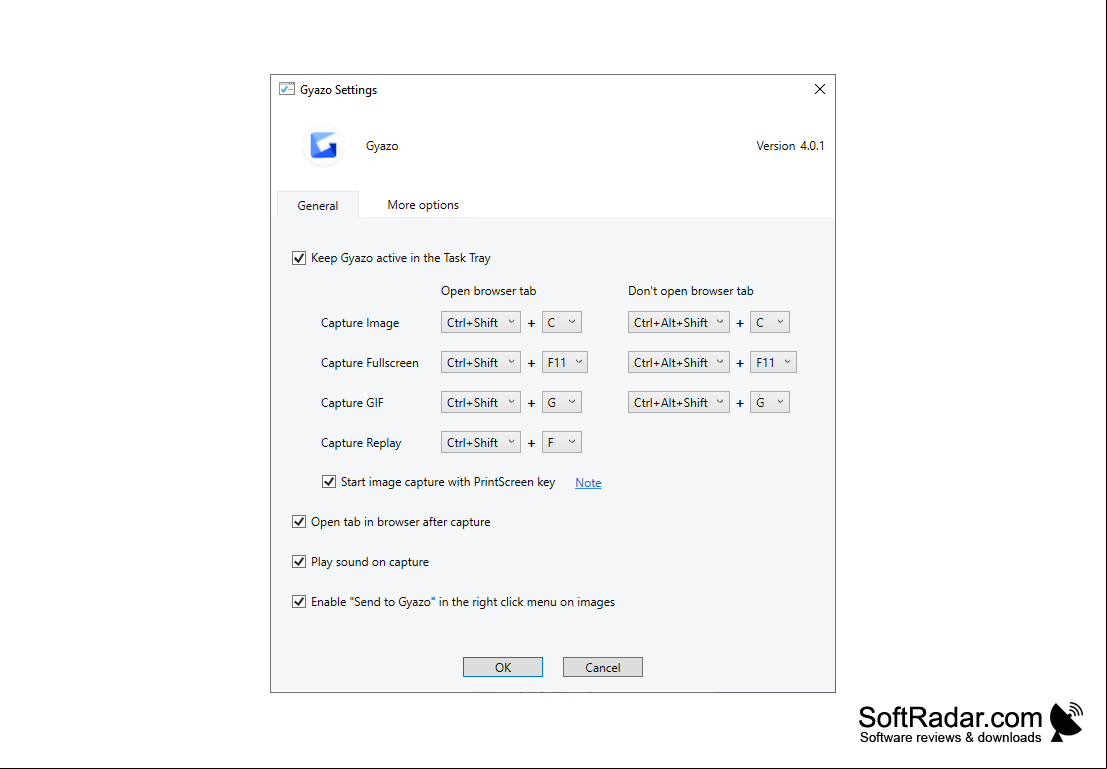This screenshot has width=1107, height=769.
Task: Open Capture Replay Ctrl+Shift modifier dropdown
Action: pos(481,443)
